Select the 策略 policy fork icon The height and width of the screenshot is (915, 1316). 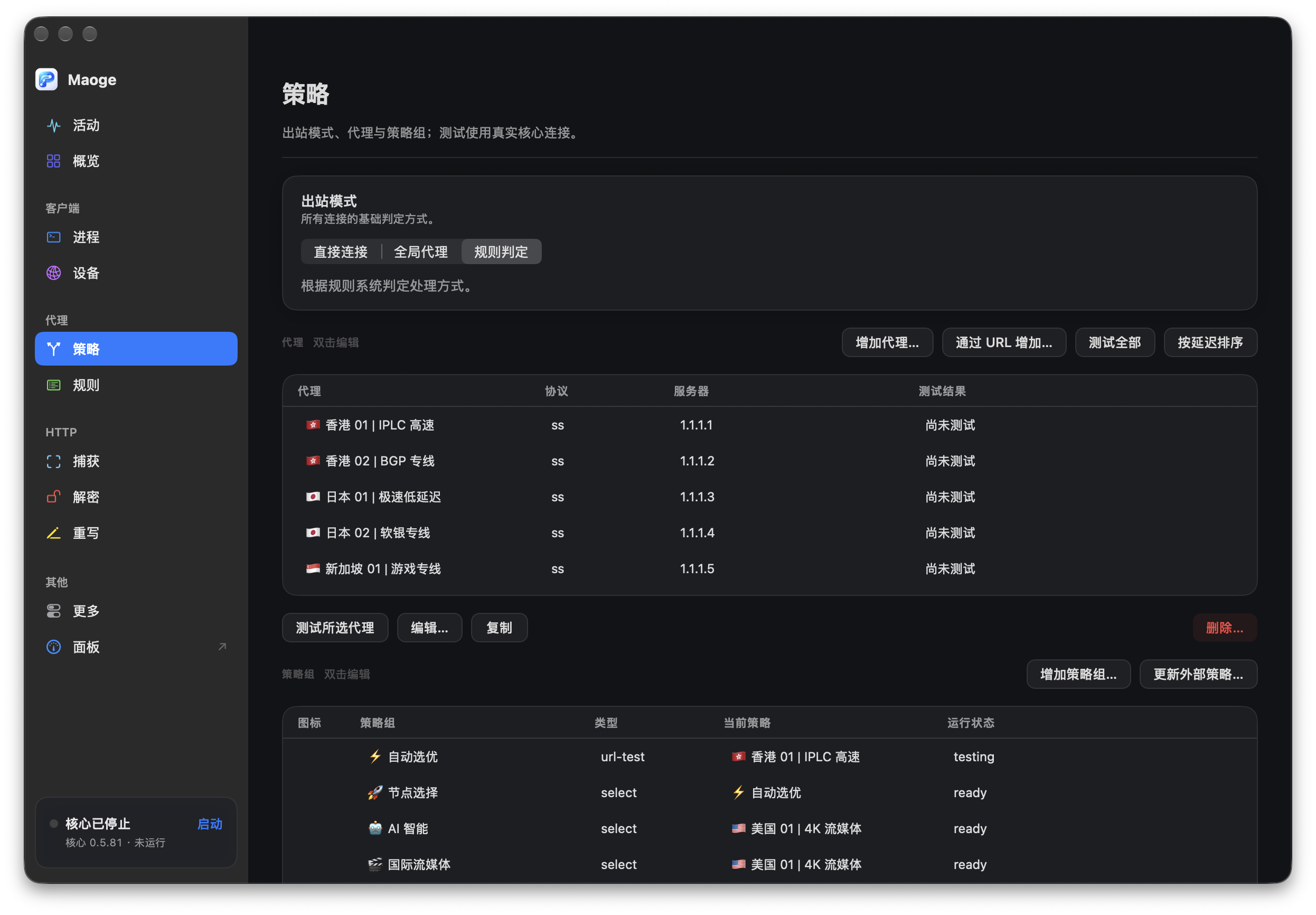click(x=53, y=349)
